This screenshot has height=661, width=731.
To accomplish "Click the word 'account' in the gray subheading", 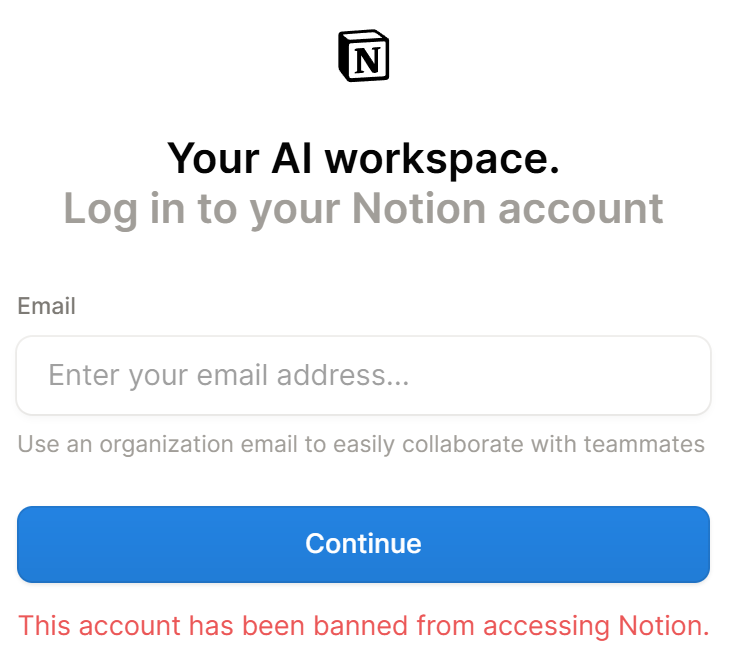I will pyautogui.click(x=581, y=209).
